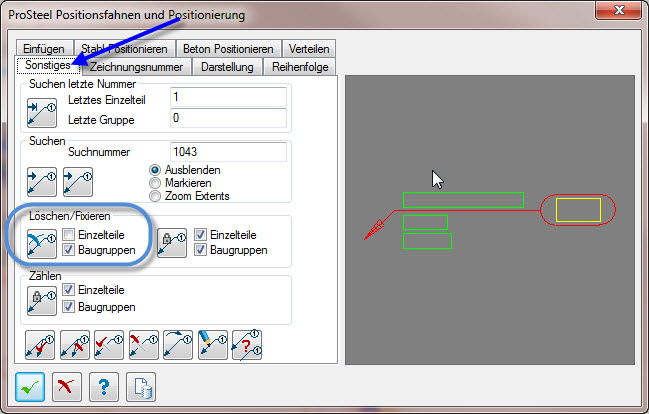
Task: Click the icon with red check at left
Action: click(x=109, y=345)
